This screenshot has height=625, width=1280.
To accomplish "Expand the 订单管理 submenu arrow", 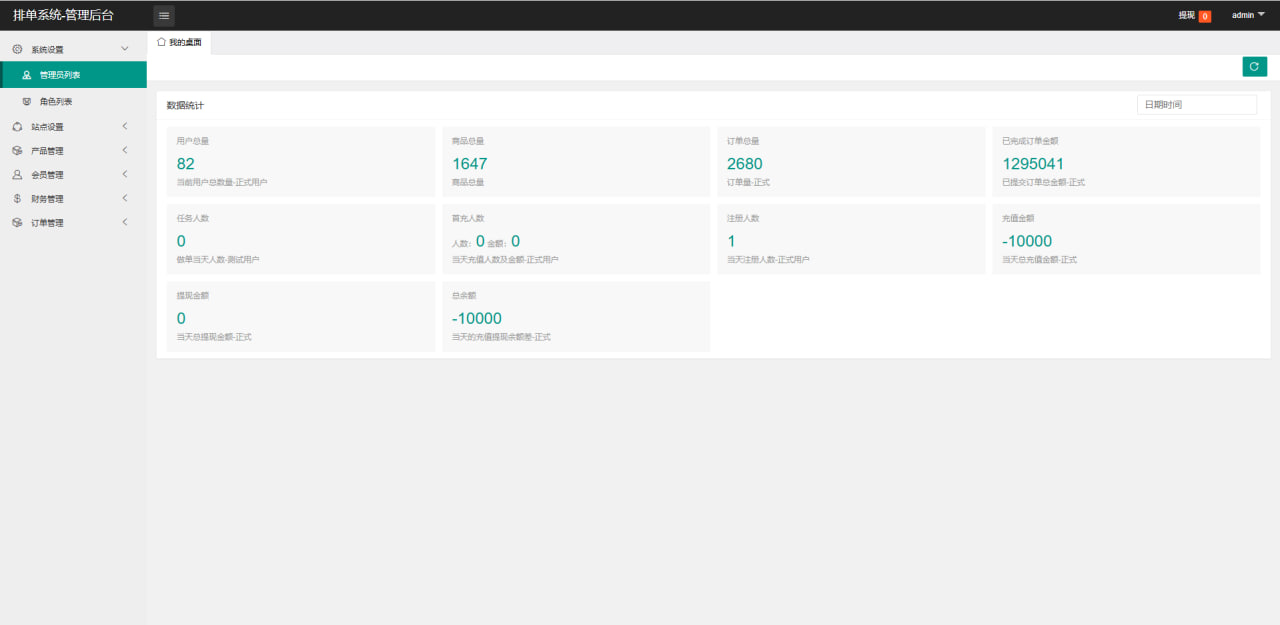I will click(124, 223).
